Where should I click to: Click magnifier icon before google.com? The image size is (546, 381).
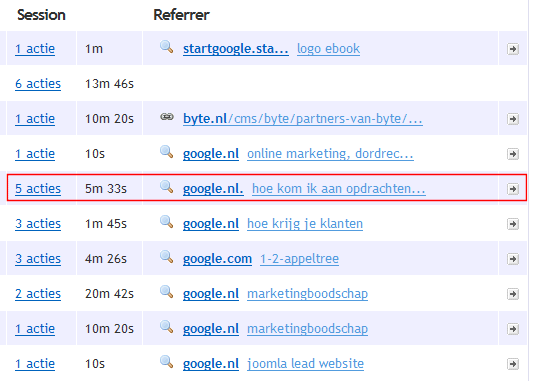pyautogui.click(x=166, y=257)
